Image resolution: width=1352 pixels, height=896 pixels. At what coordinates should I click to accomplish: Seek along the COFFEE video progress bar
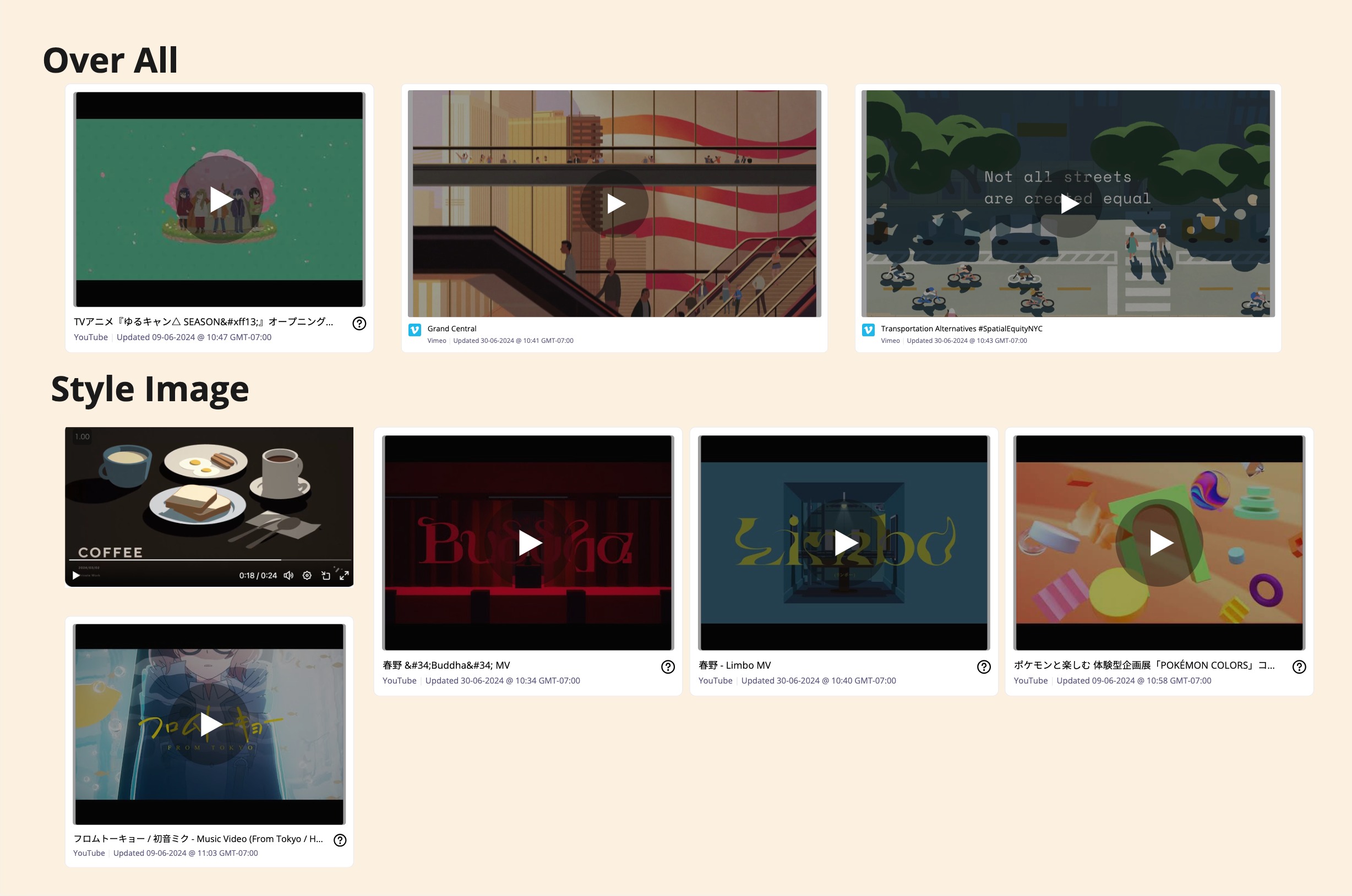click(x=209, y=560)
